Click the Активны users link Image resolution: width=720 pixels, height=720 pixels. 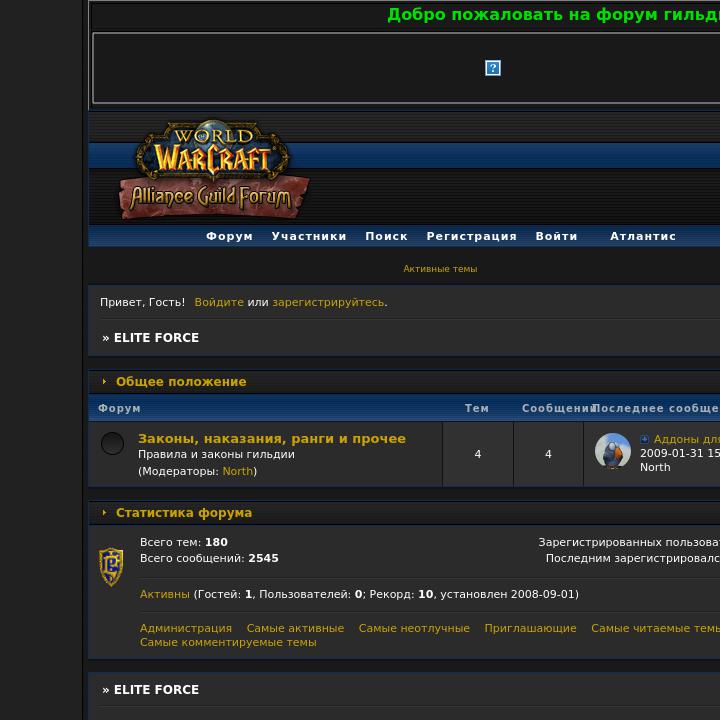click(x=164, y=594)
